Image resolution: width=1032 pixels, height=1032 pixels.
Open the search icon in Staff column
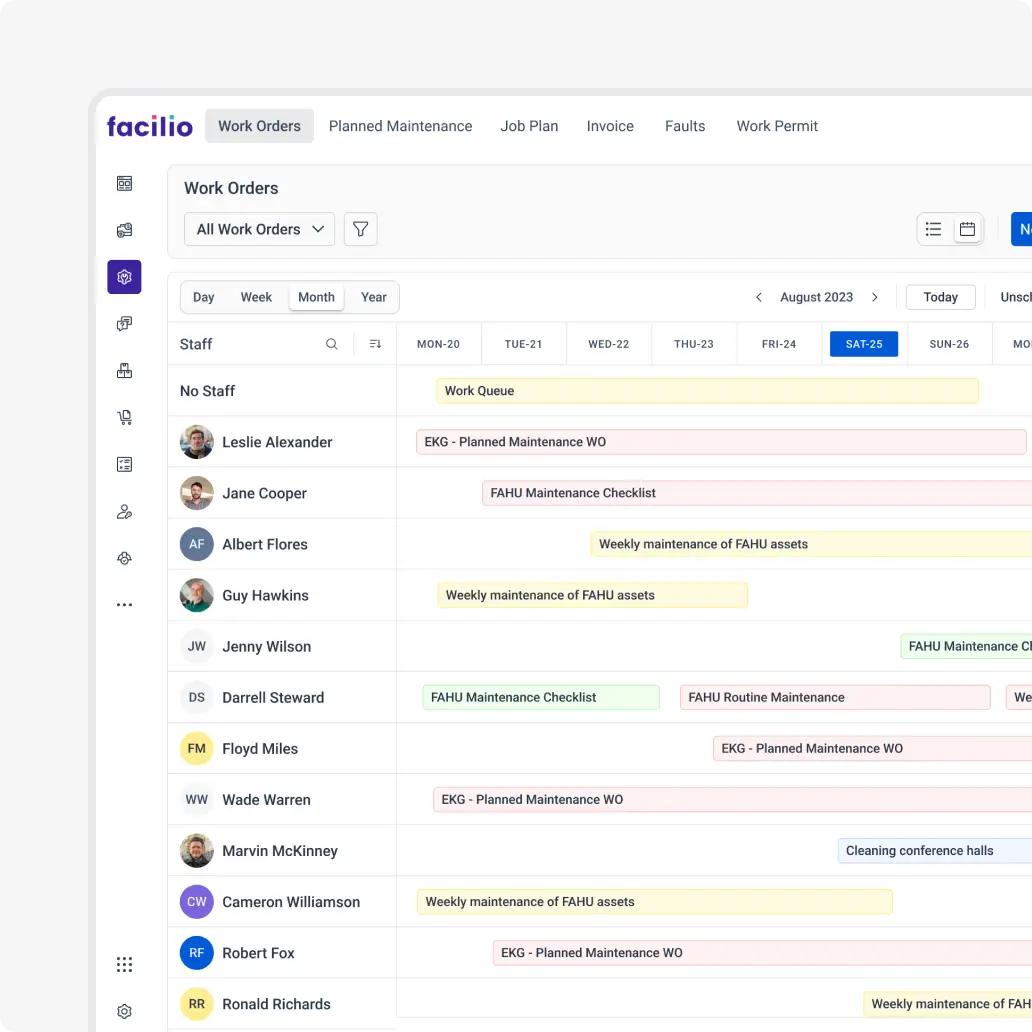331,343
